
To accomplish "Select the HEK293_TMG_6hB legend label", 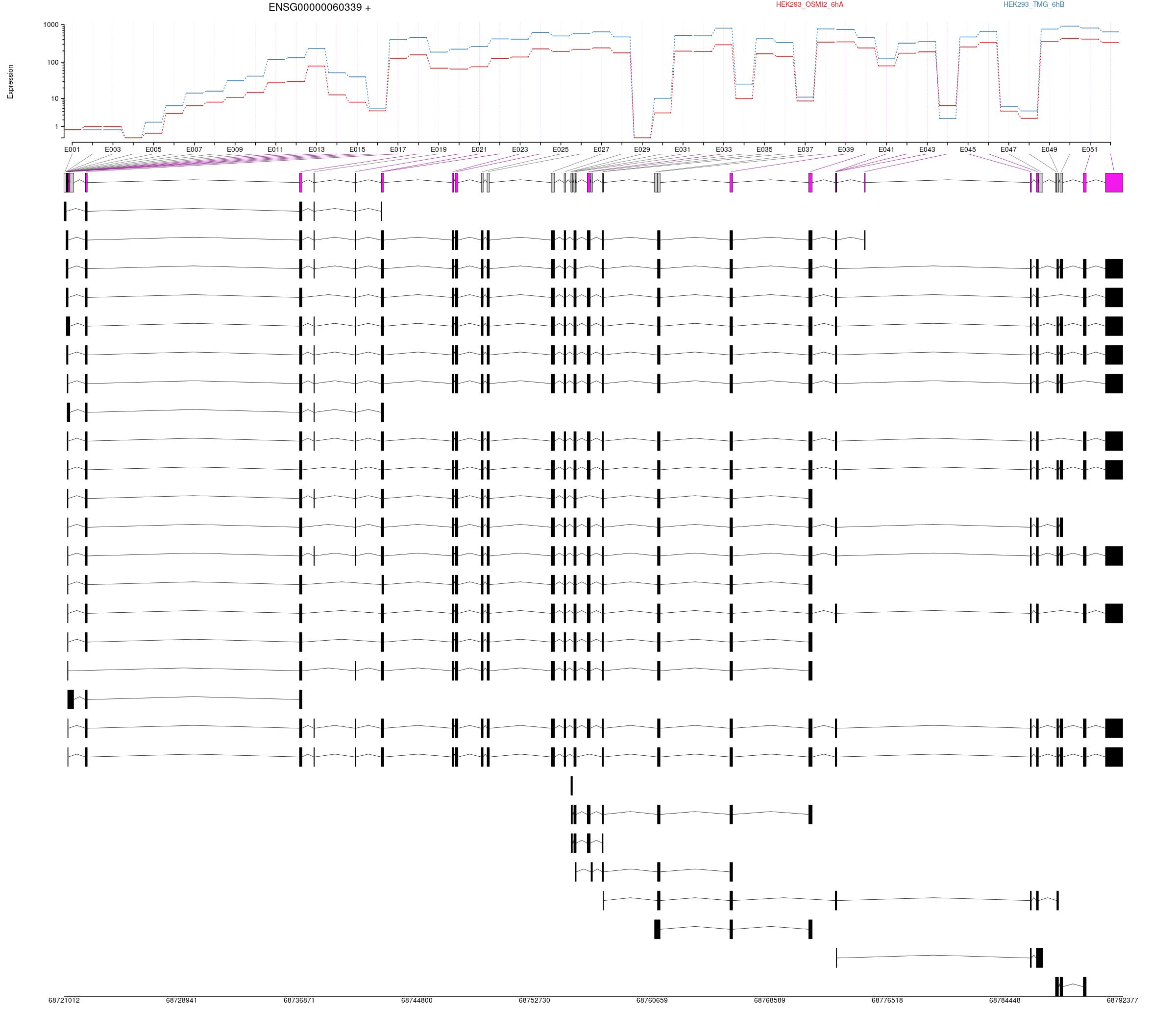I will [x=1033, y=4].
